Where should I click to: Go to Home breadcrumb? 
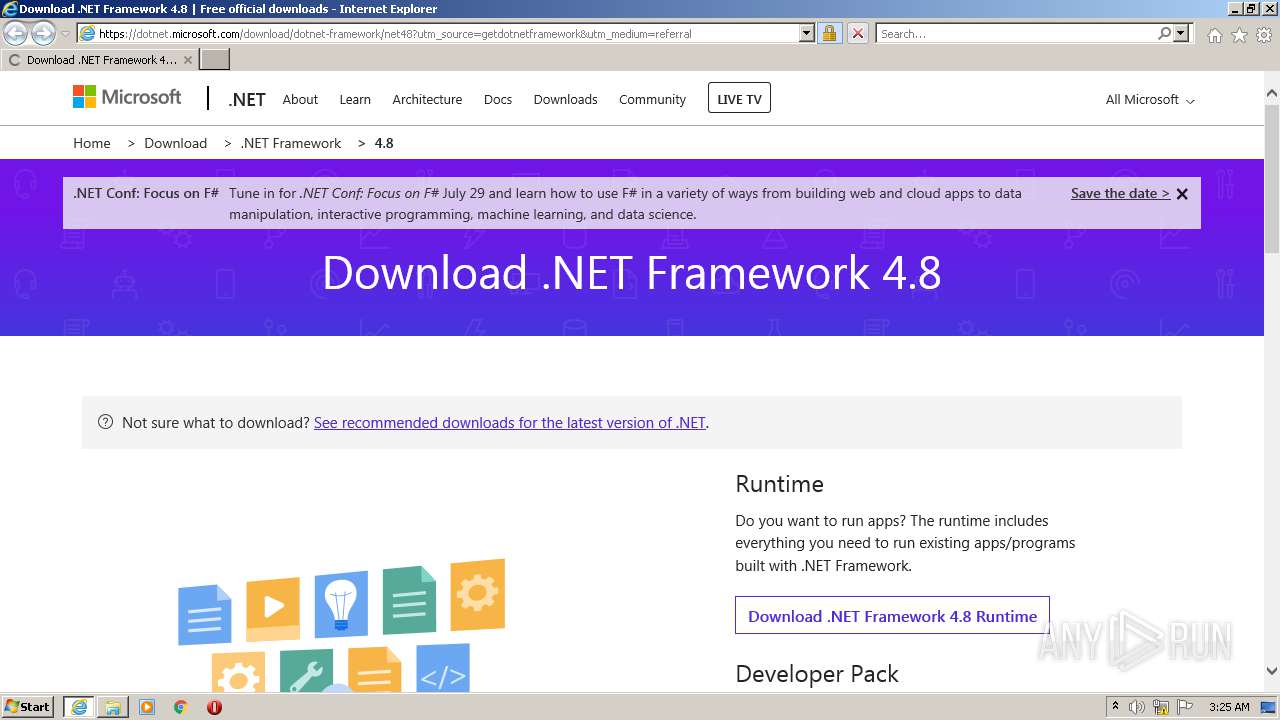(x=92, y=143)
